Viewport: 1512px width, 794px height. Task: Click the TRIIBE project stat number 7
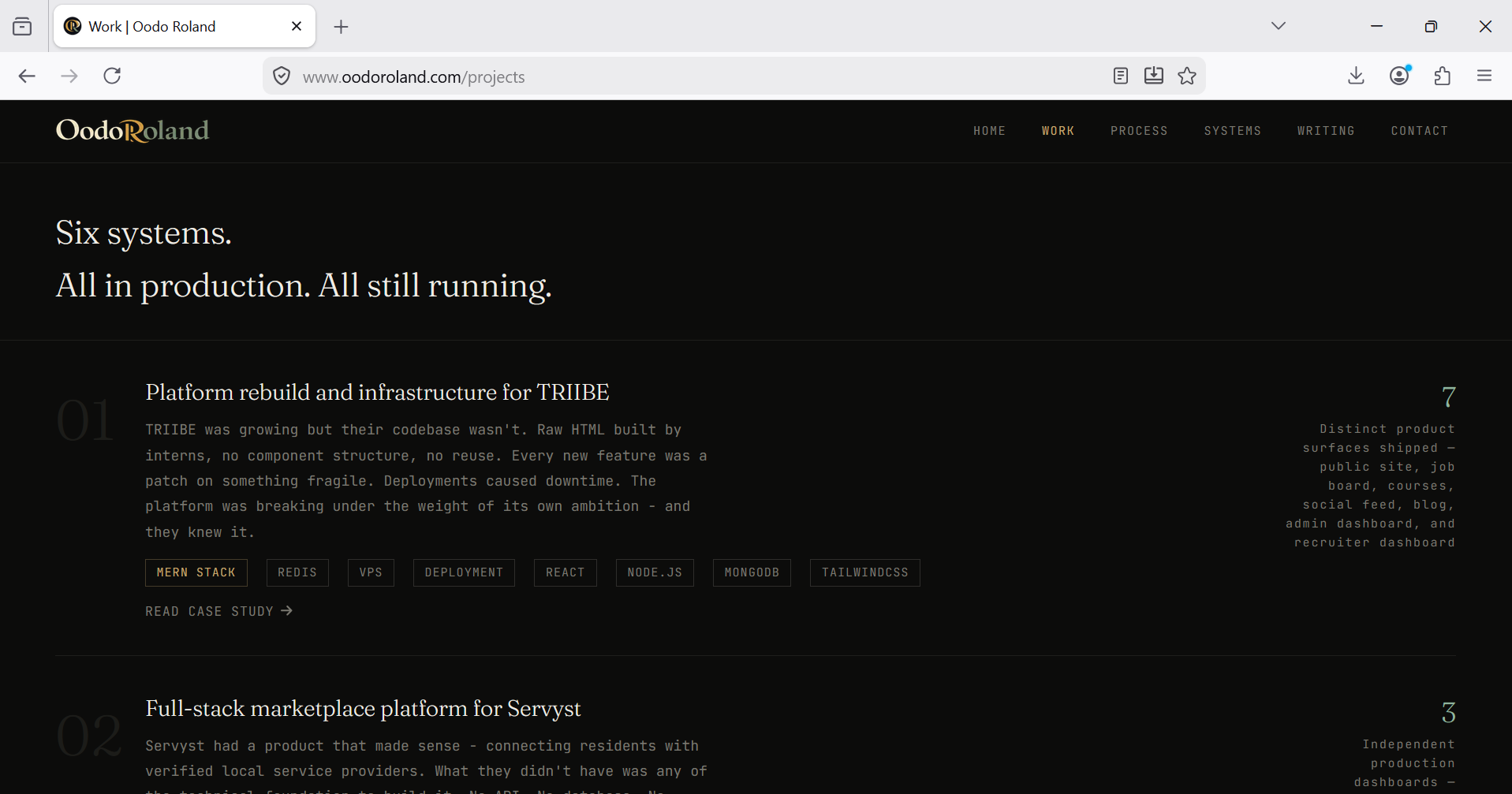[x=1448, y=397]
